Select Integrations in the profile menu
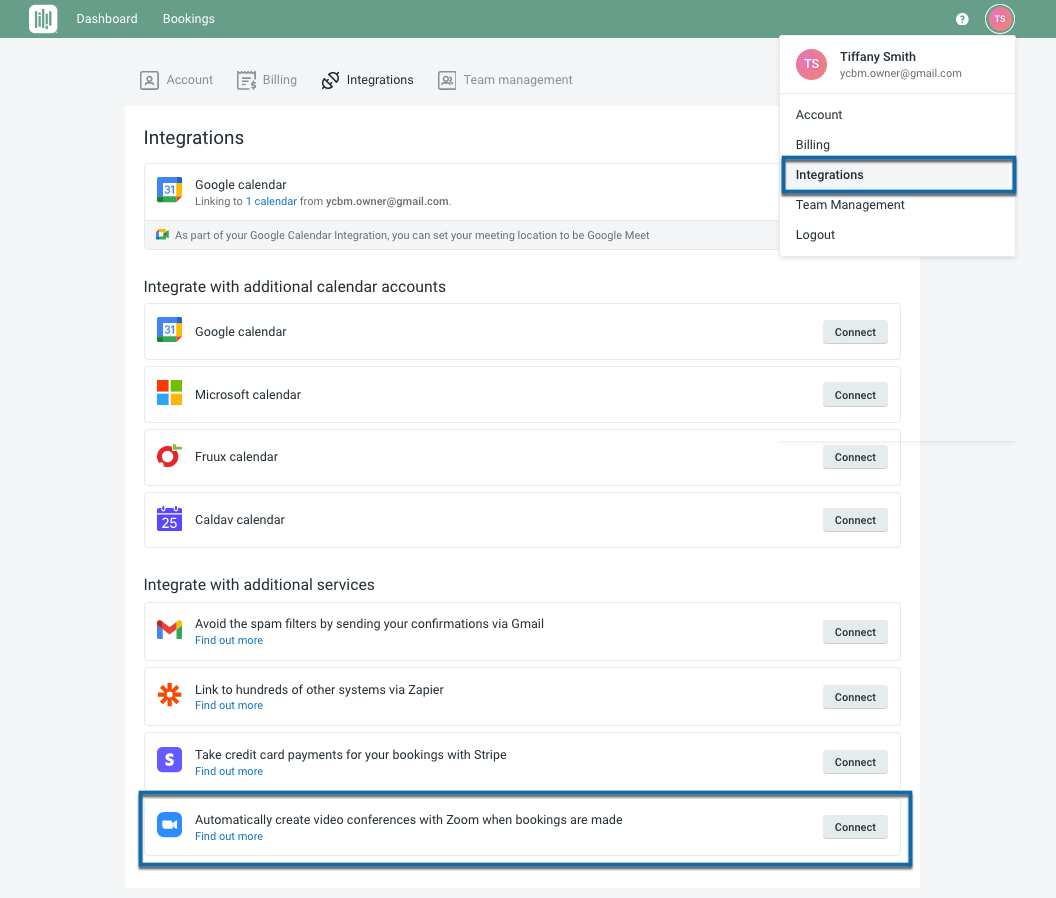 [829, 175]
